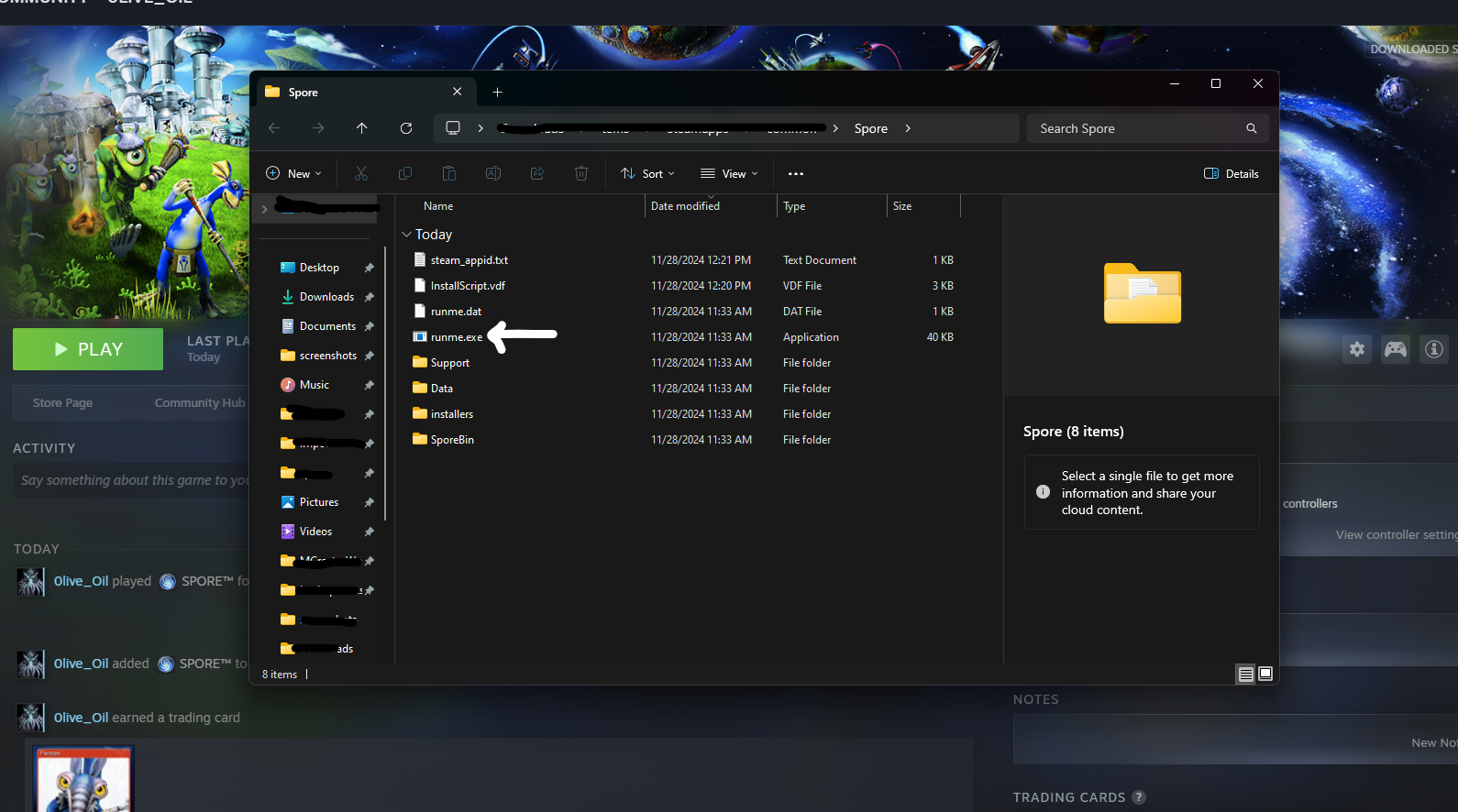The height and width of the screenshot is (812, 1458).
Task: Click the Copy icon in Explorer toolbar
Action: pos(405,173)
